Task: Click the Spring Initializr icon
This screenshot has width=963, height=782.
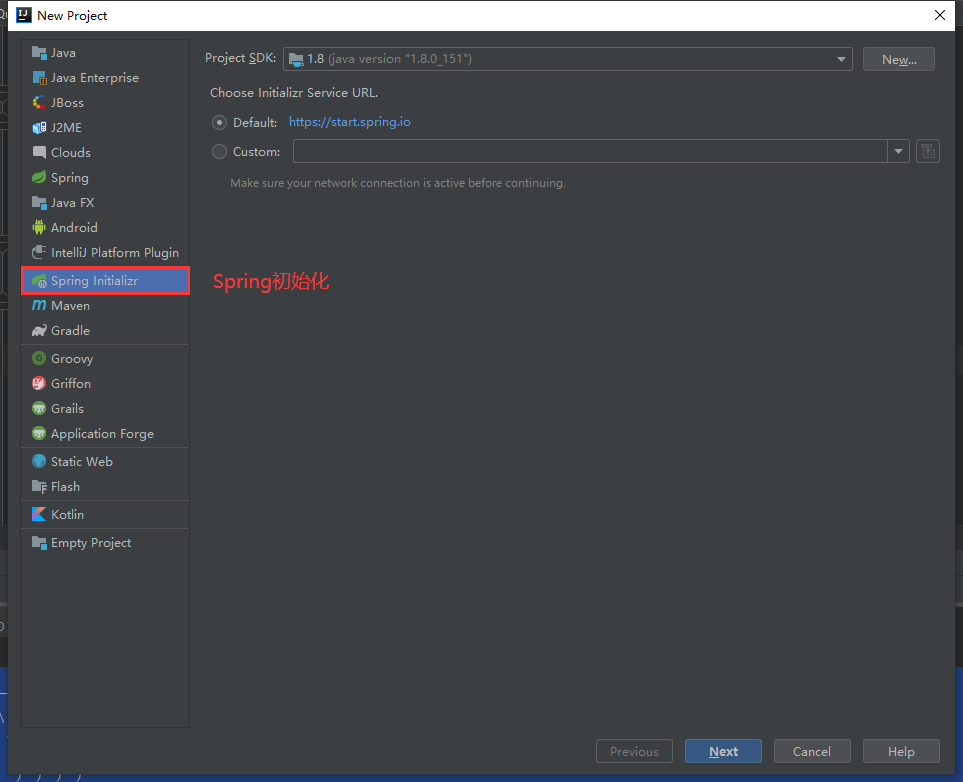Action: point(39,281)
